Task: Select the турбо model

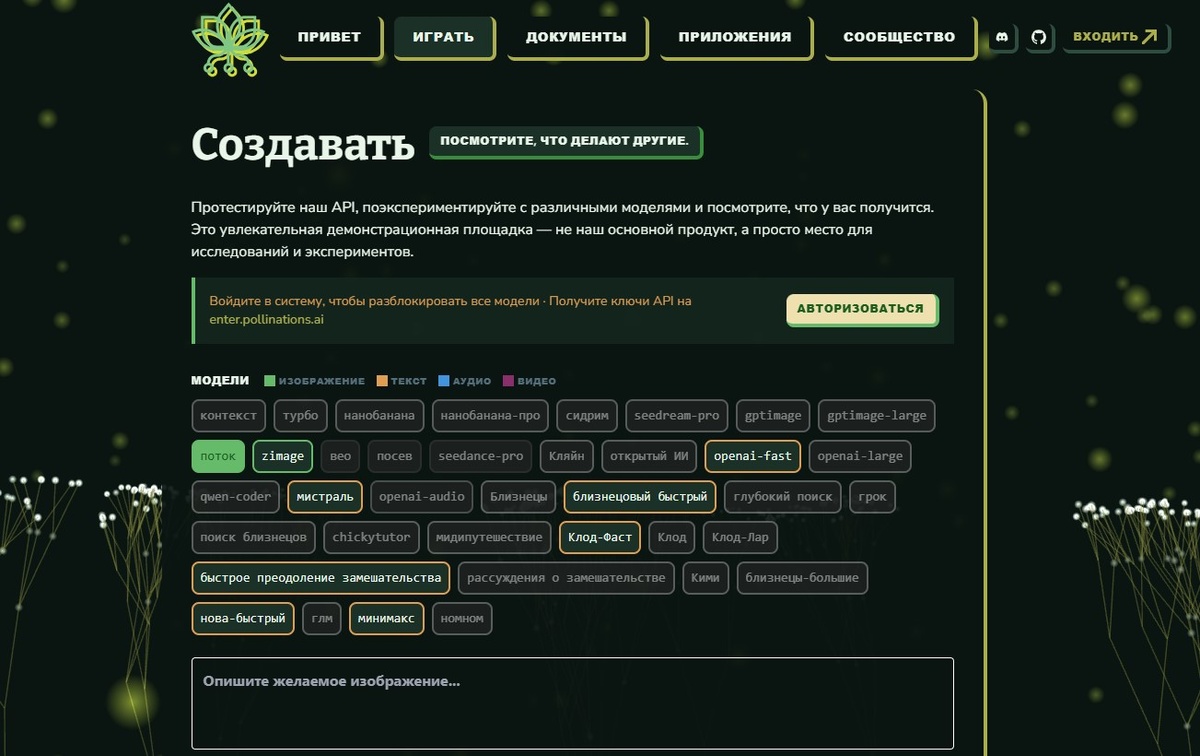Action: 301,416
